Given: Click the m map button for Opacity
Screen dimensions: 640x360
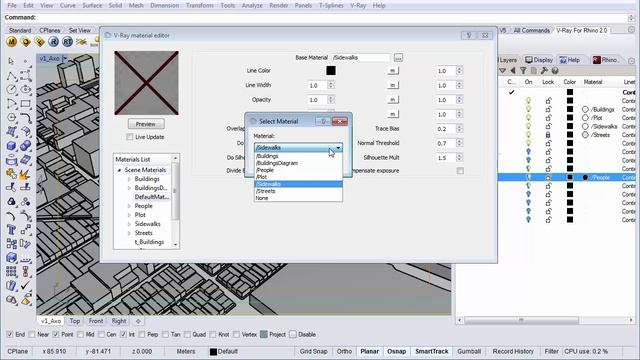Looking at the screenshot, I should [392, 100].
